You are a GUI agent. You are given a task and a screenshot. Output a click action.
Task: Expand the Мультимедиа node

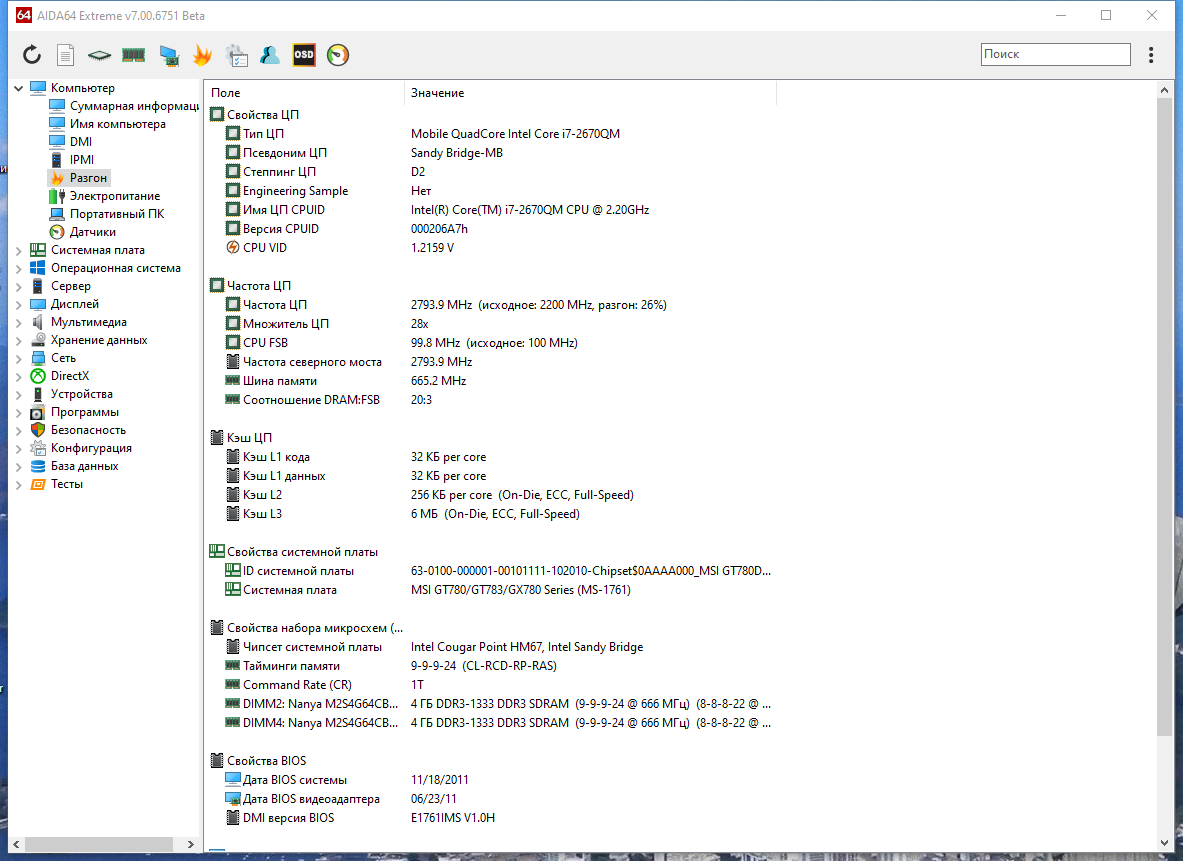18,323
